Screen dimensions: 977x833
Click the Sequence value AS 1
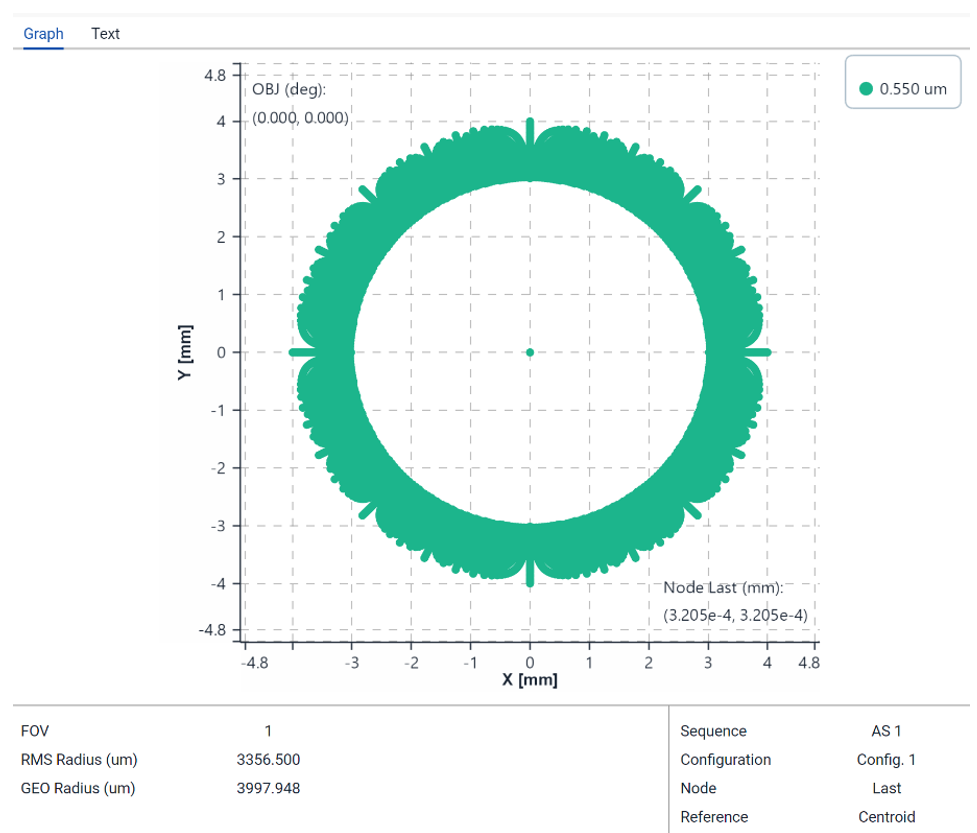[886, 731]
